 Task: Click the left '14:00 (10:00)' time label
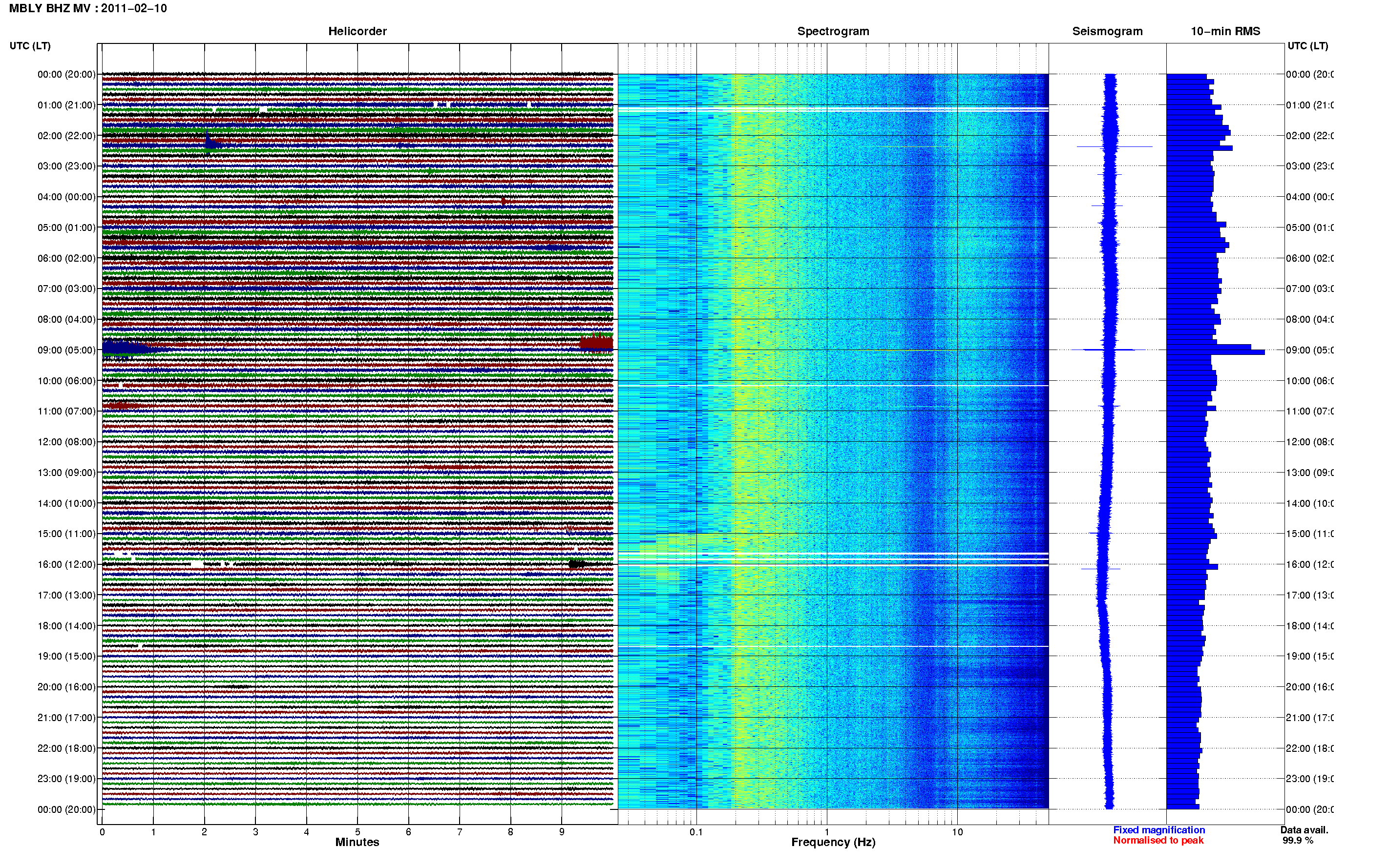[x=66, y=503]
